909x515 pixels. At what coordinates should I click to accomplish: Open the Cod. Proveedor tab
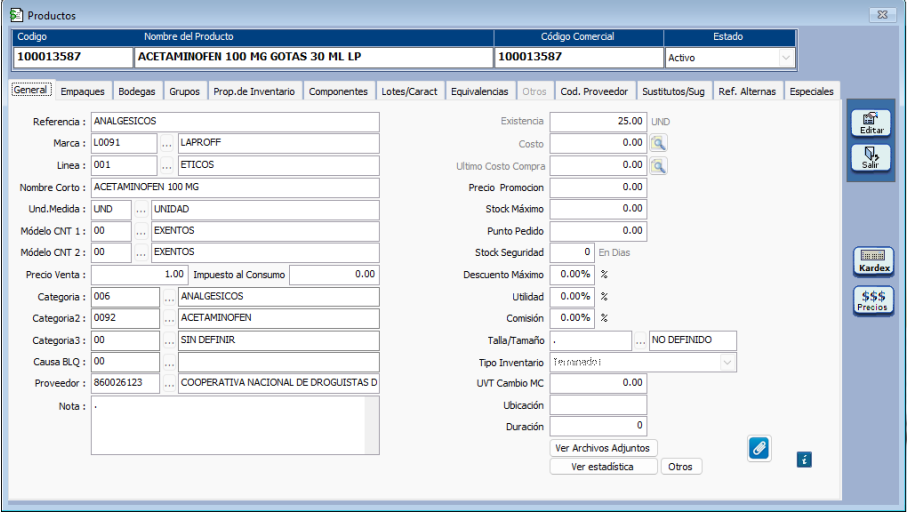[594, 91]
